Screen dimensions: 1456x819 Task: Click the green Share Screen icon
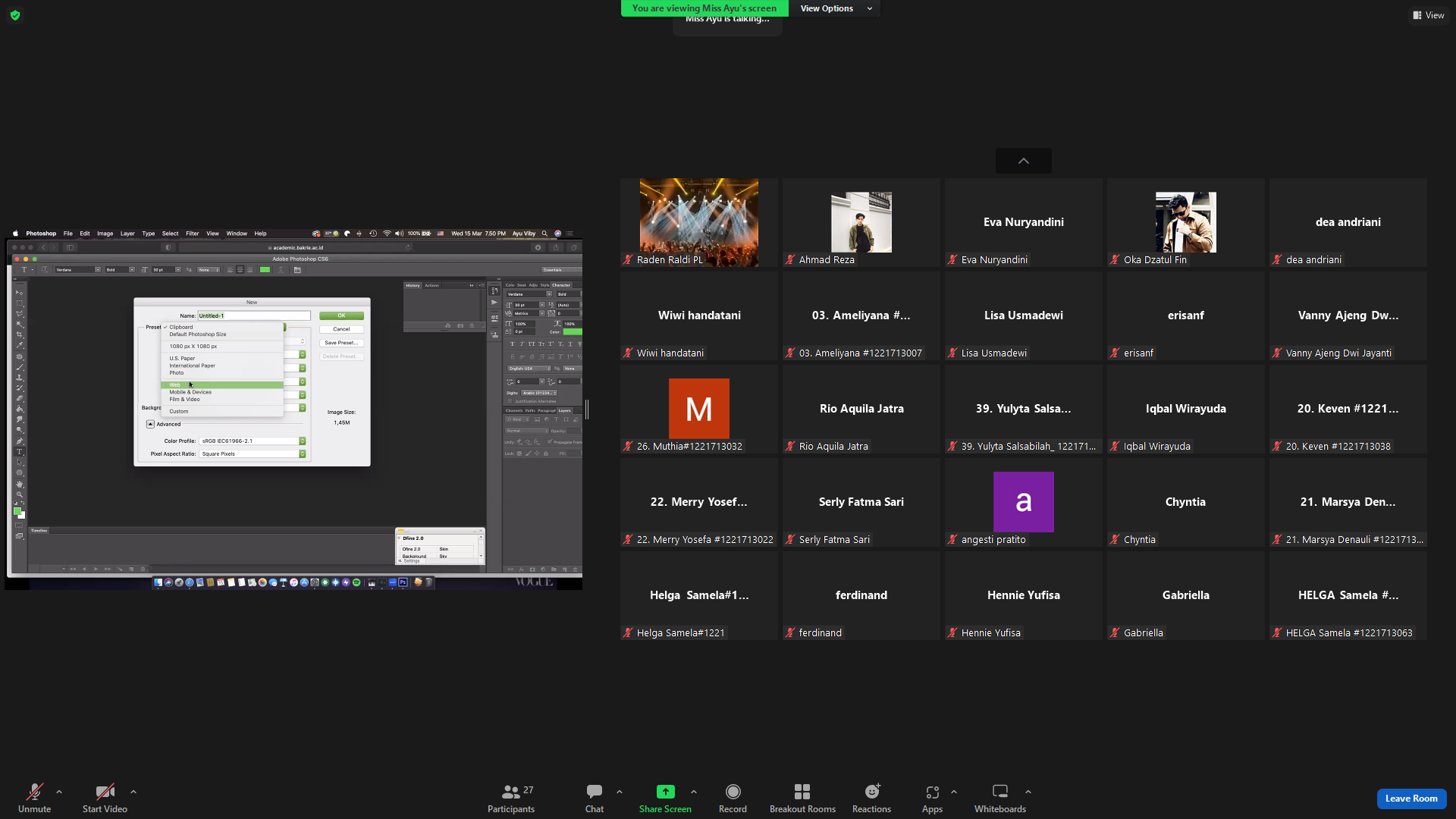pos(665,792)
